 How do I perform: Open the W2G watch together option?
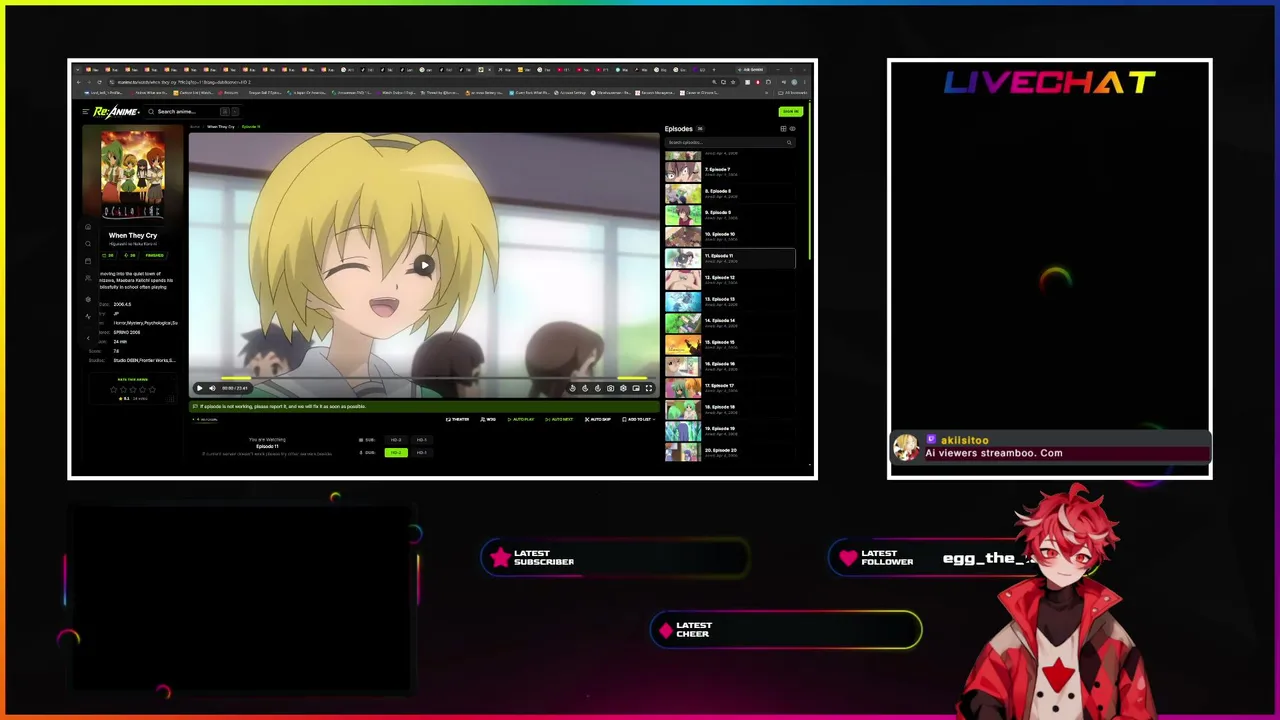(x=488, y=419)
